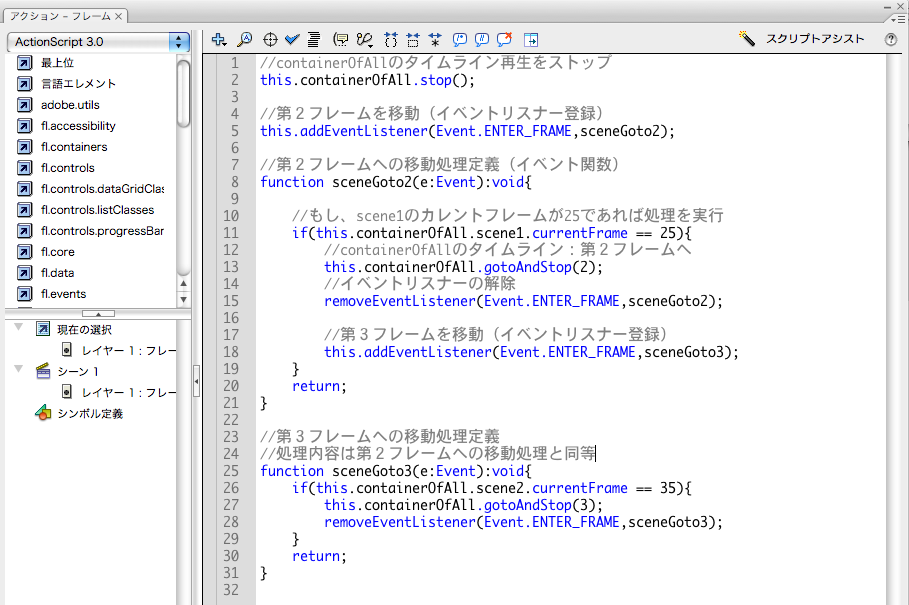Screen dimensions: 909x605
Task: Apply block comment icon
Action: point(460,39)
